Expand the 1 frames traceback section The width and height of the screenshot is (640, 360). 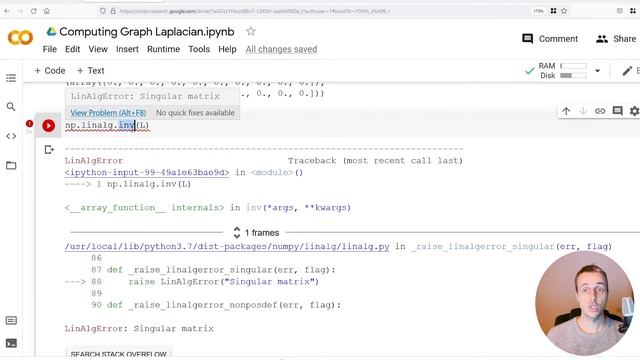[x=256, y=233]
